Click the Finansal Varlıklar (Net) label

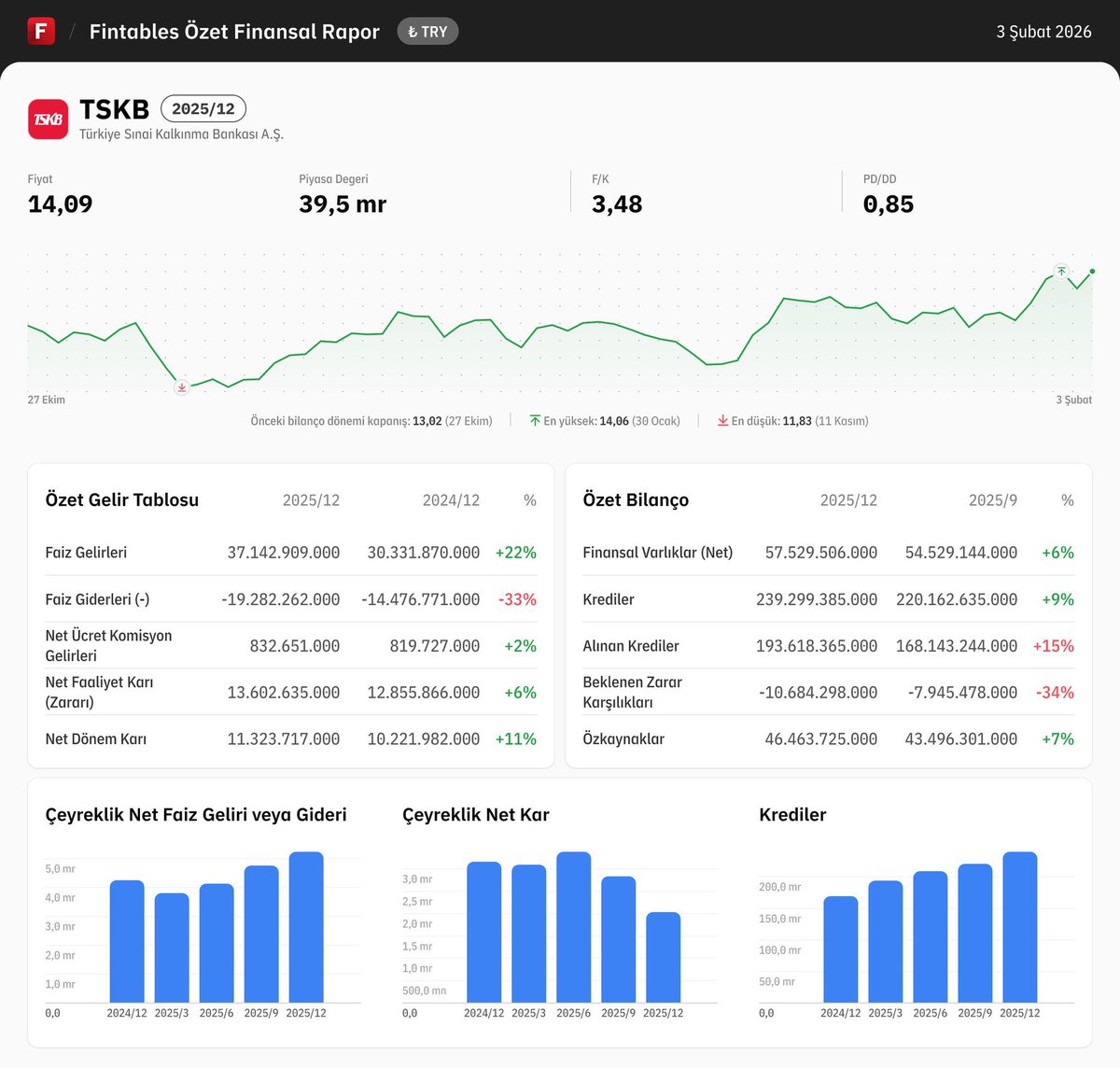click(658, 553)
